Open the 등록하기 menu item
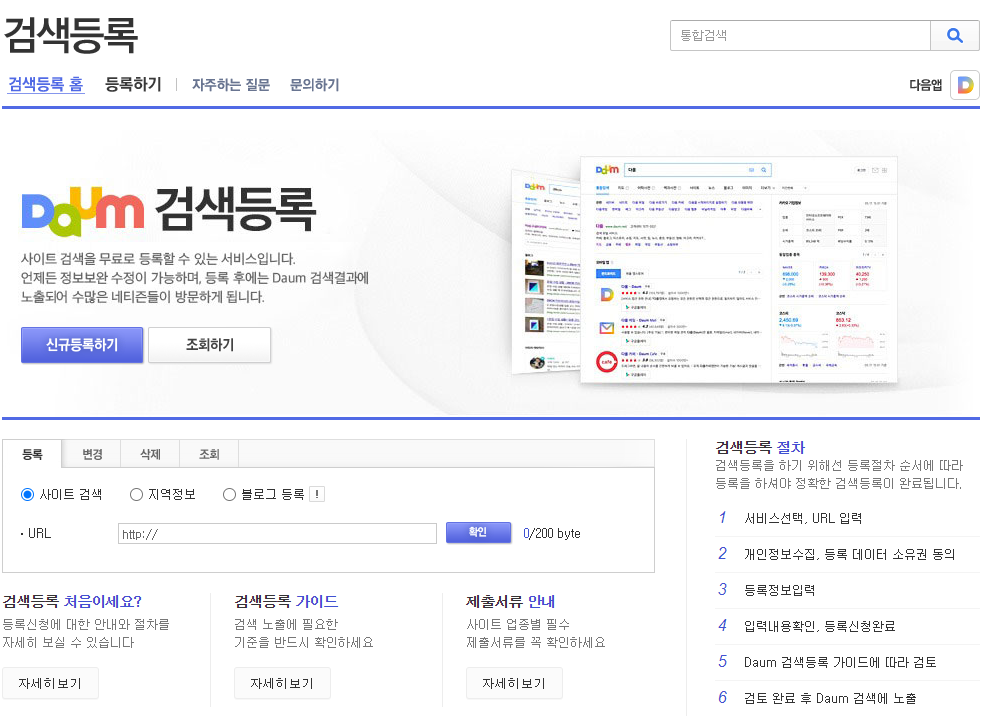The width and height of the screenshot is (999, 716). pyautogui.click(x=133, y=84)
